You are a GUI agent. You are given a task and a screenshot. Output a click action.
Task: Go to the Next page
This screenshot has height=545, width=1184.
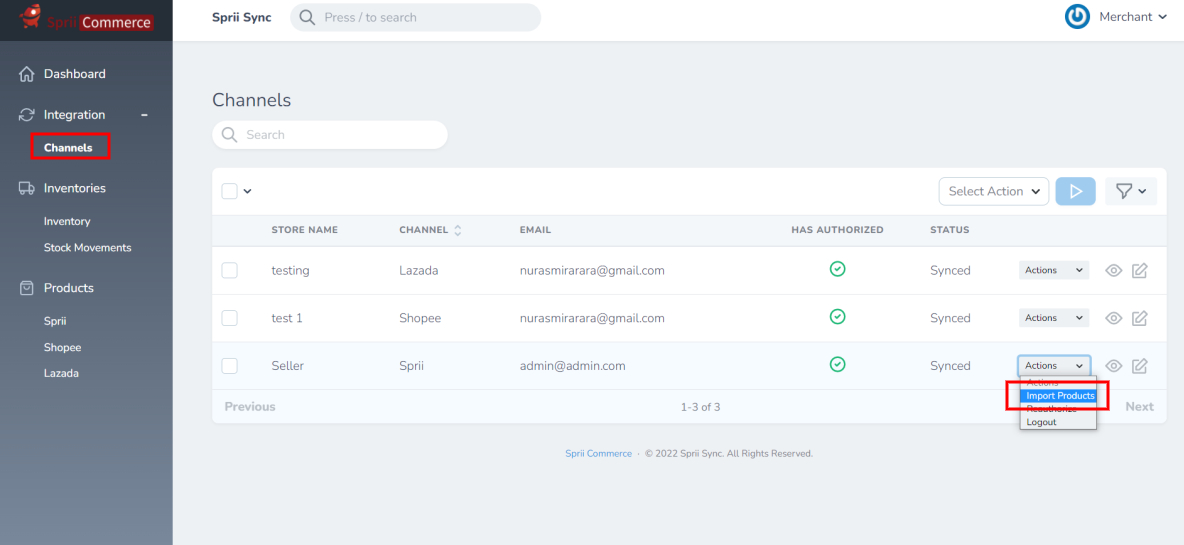[1139, 407]
